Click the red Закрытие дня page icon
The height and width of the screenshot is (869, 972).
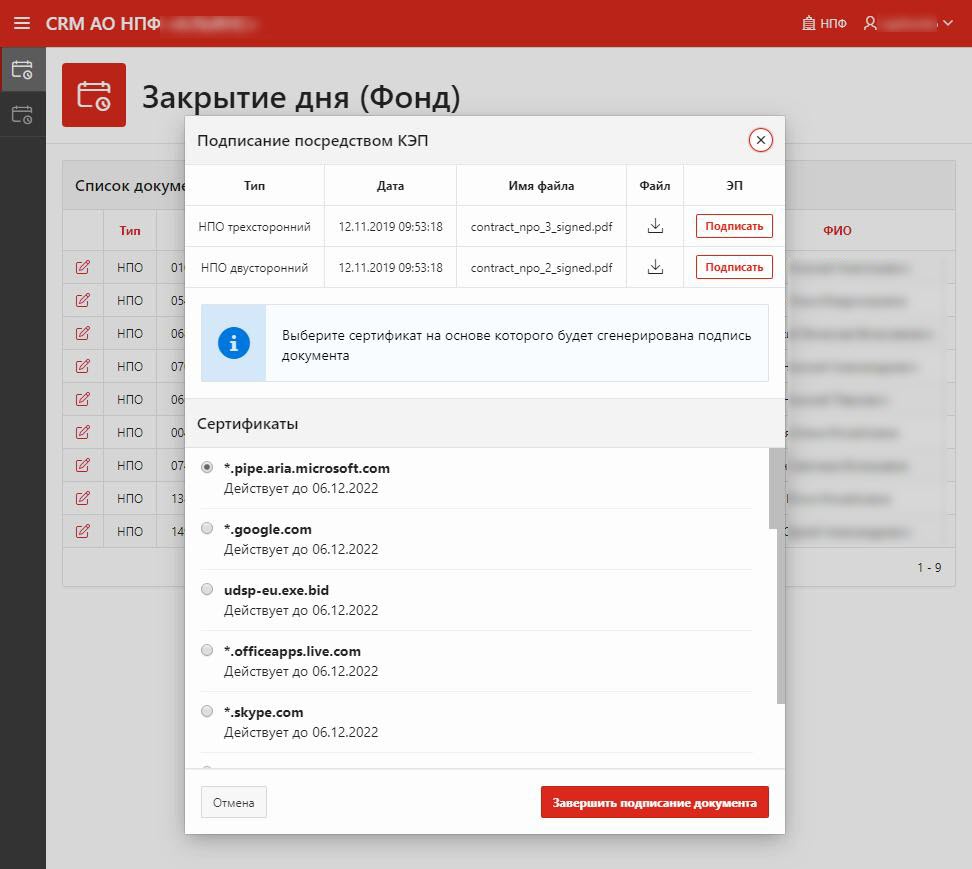coord(94,95)
